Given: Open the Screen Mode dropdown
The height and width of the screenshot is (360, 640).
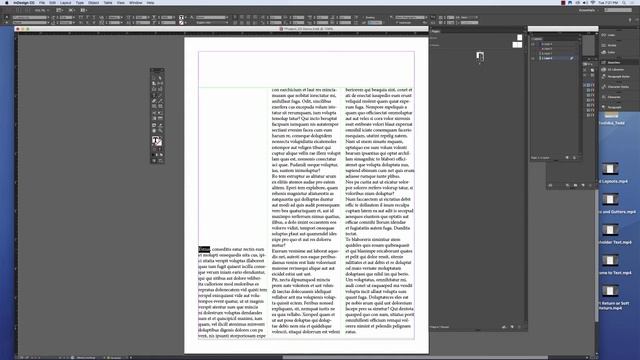Looking at the screenshot, I should [x=72, y=10].
